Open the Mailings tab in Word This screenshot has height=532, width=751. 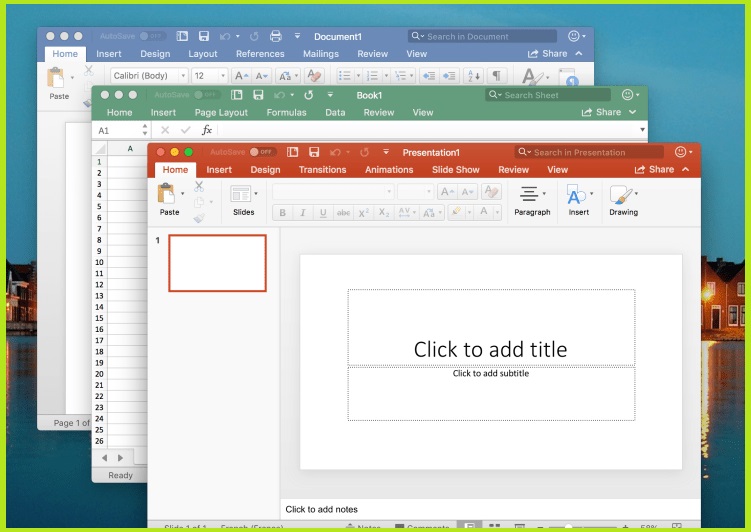pos(321,54)
